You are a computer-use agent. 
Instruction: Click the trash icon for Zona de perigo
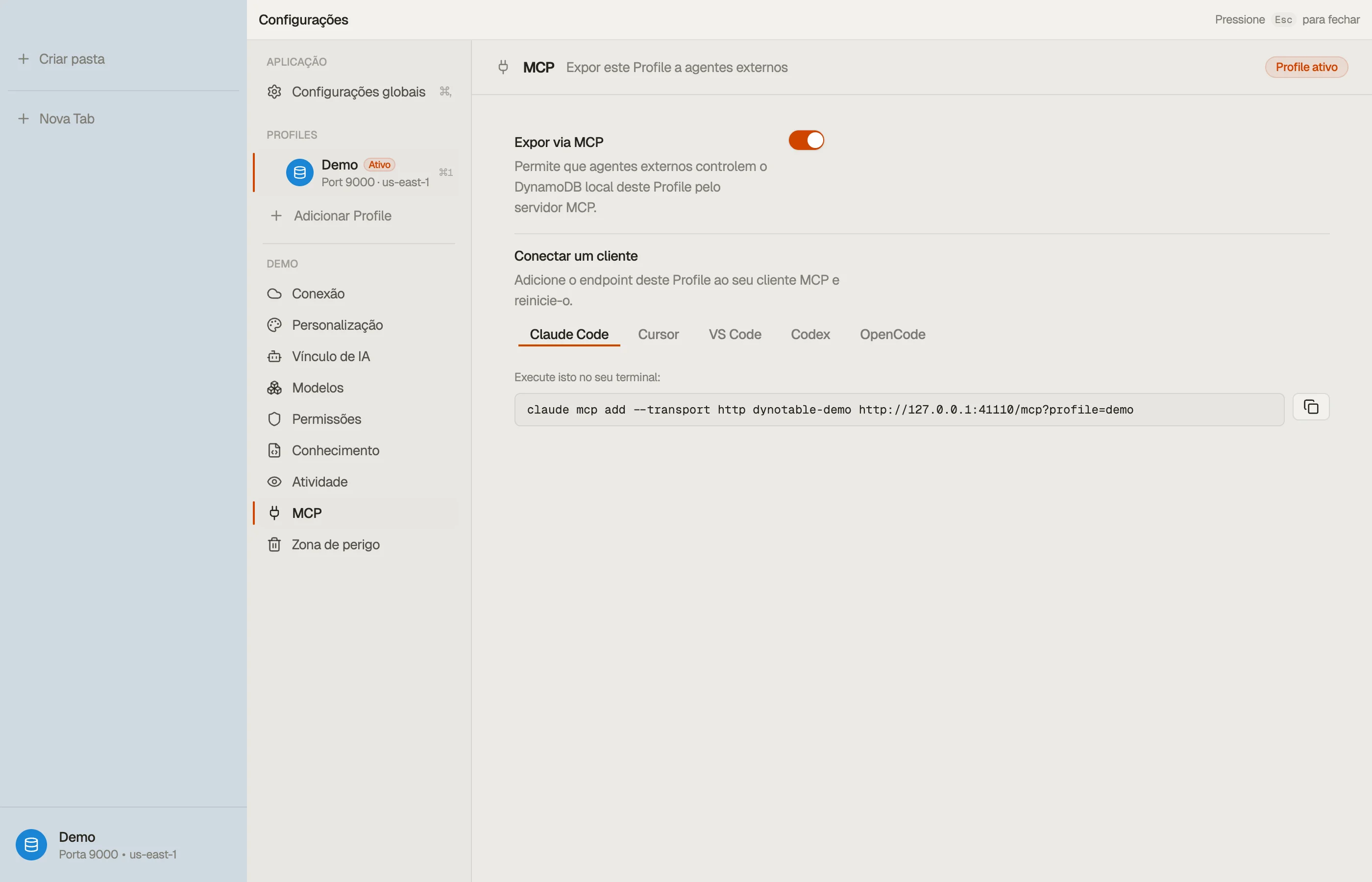(274, 545)
